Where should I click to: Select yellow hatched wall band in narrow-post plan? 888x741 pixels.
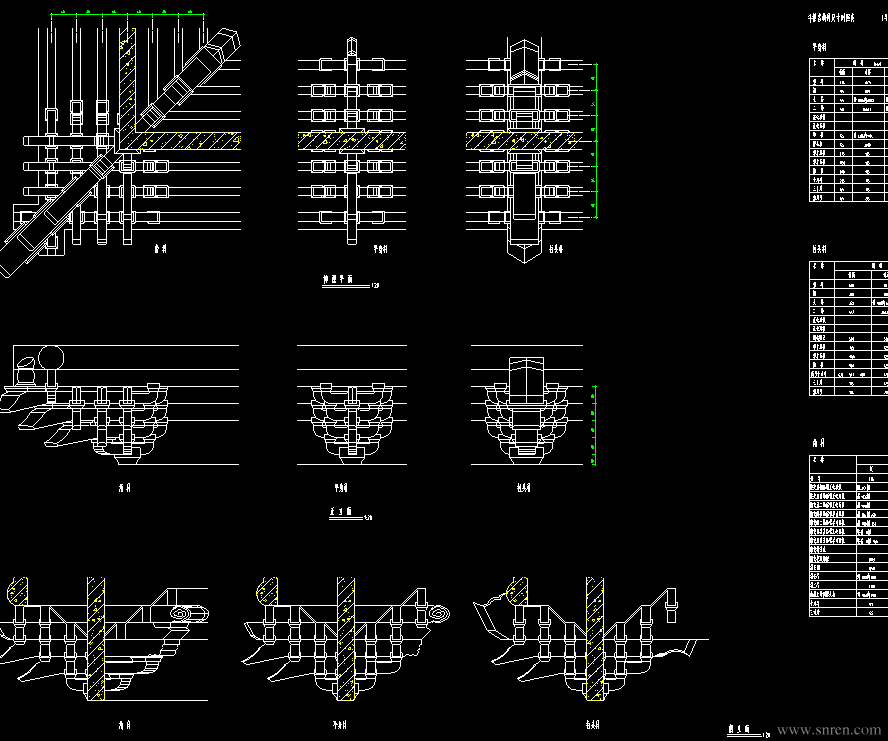click(352, 140)
